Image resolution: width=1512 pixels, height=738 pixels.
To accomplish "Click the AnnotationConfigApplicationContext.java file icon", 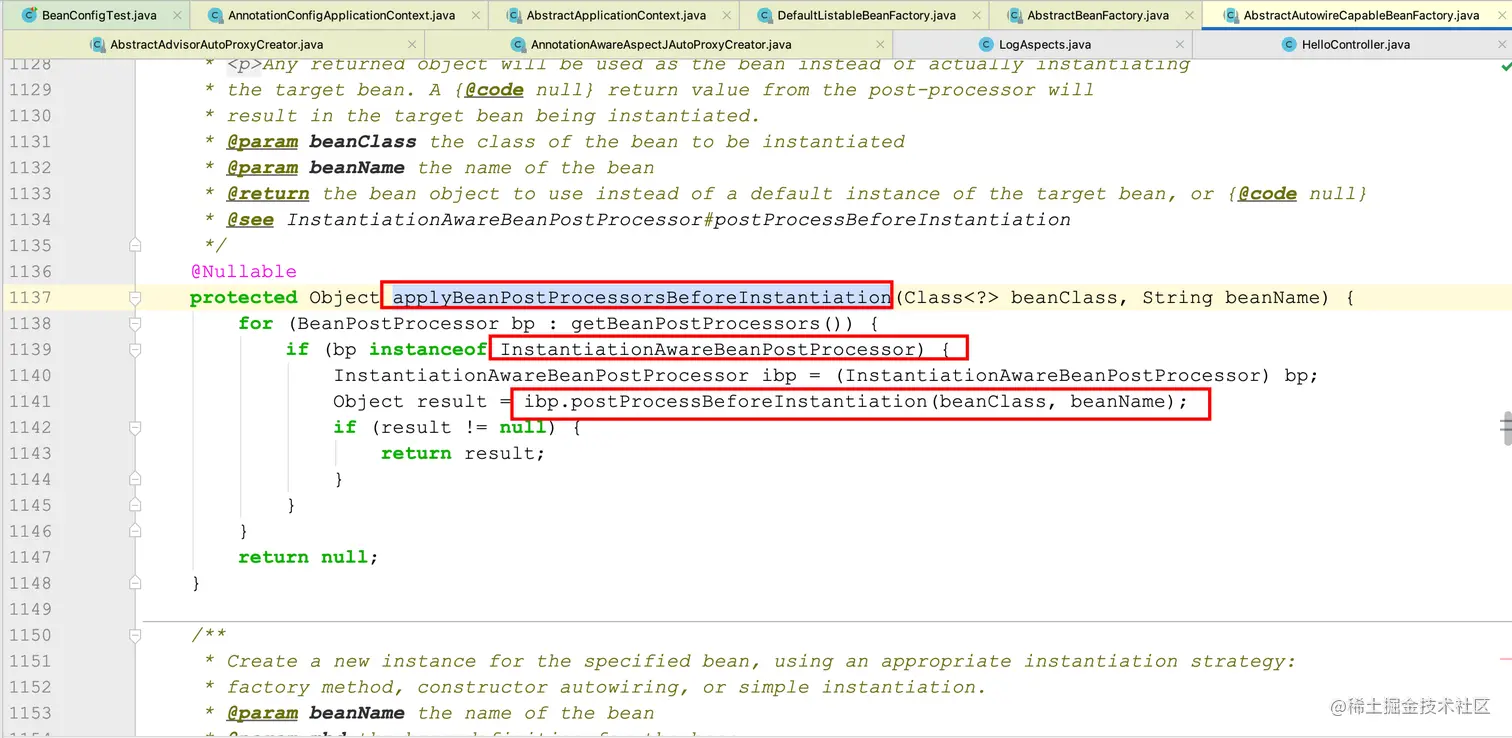I will [x=215, y=15].
